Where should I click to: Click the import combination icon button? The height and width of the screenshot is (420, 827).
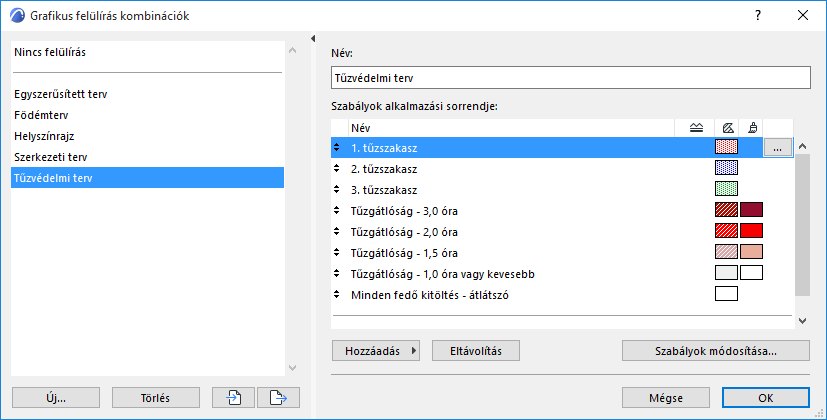pos(233,397)
